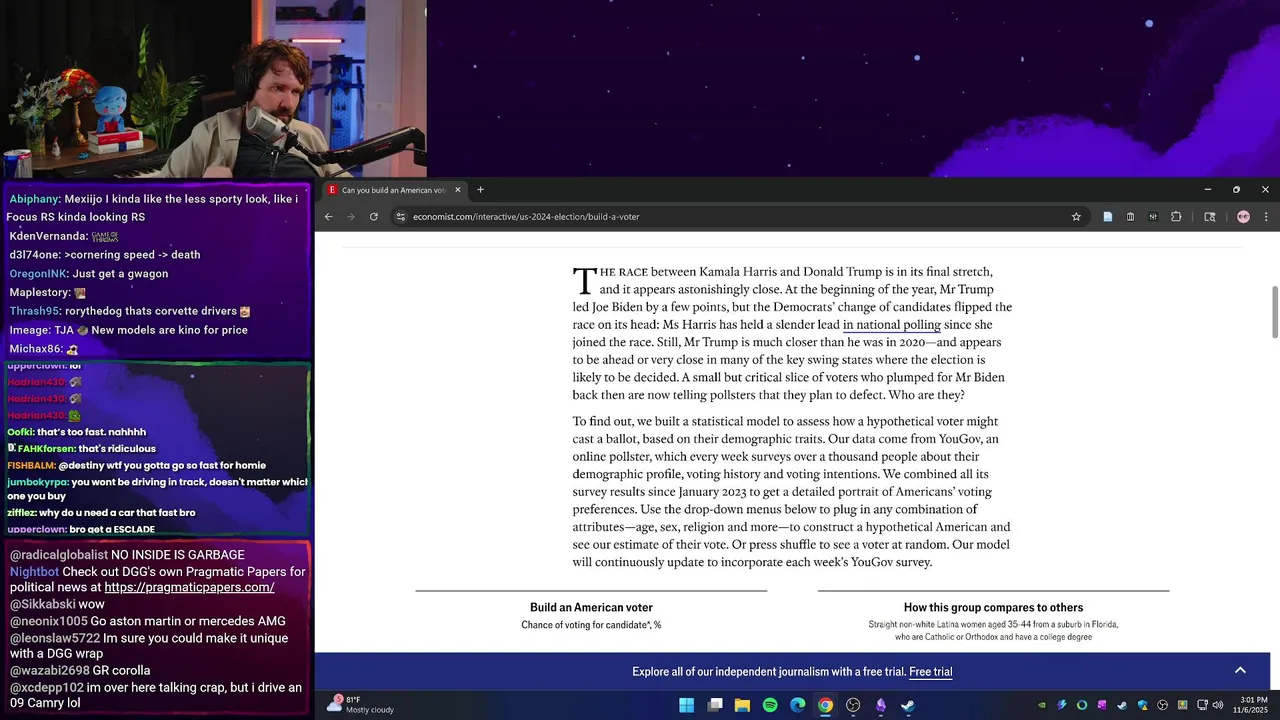
Task: Click the 'Free trial' link in banner
Action: [930, 672]
